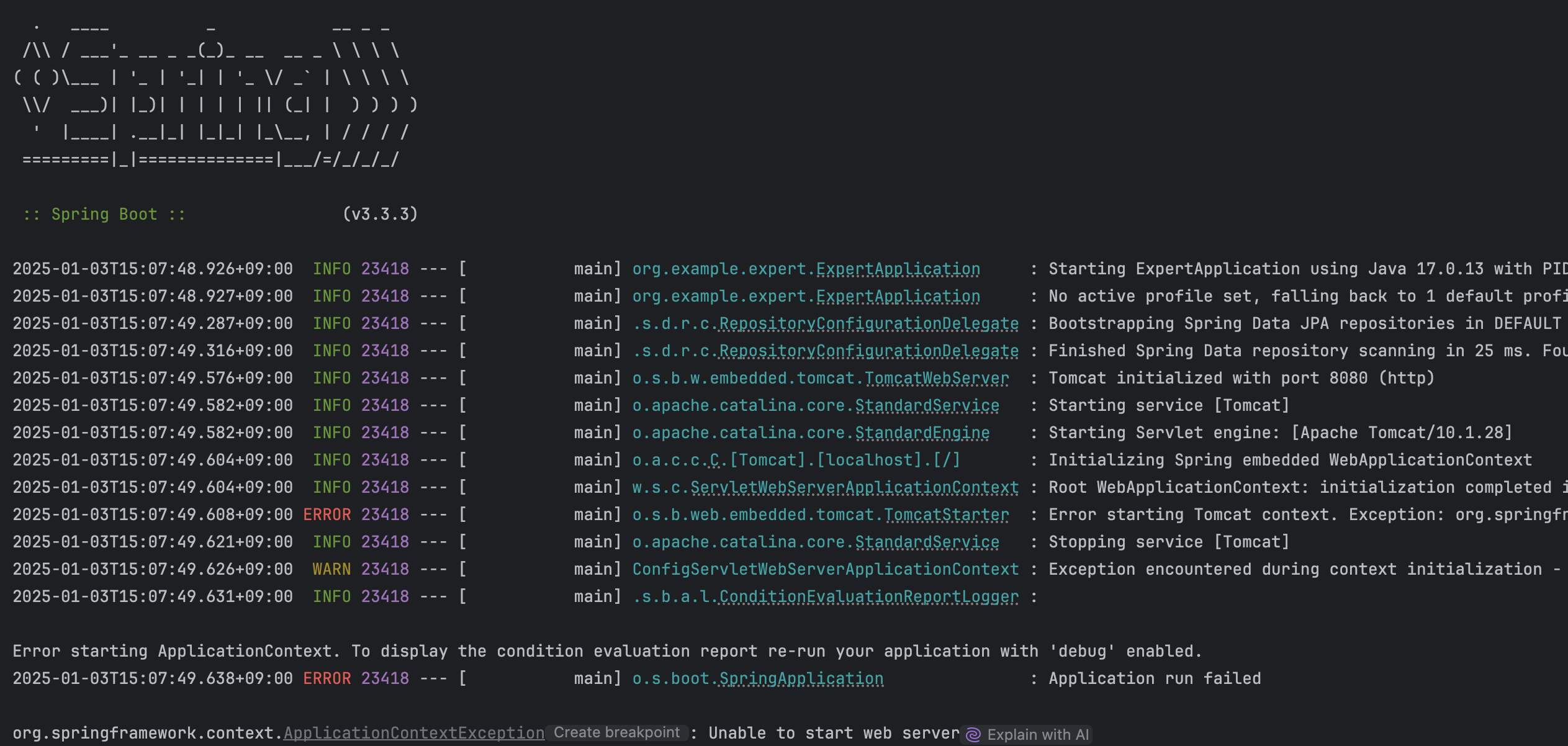Viewport: 1568px width, 746px height.
Task: Click timestamp 2025-01-03T15:07:49.576+09:00
Action: point(153,378)
